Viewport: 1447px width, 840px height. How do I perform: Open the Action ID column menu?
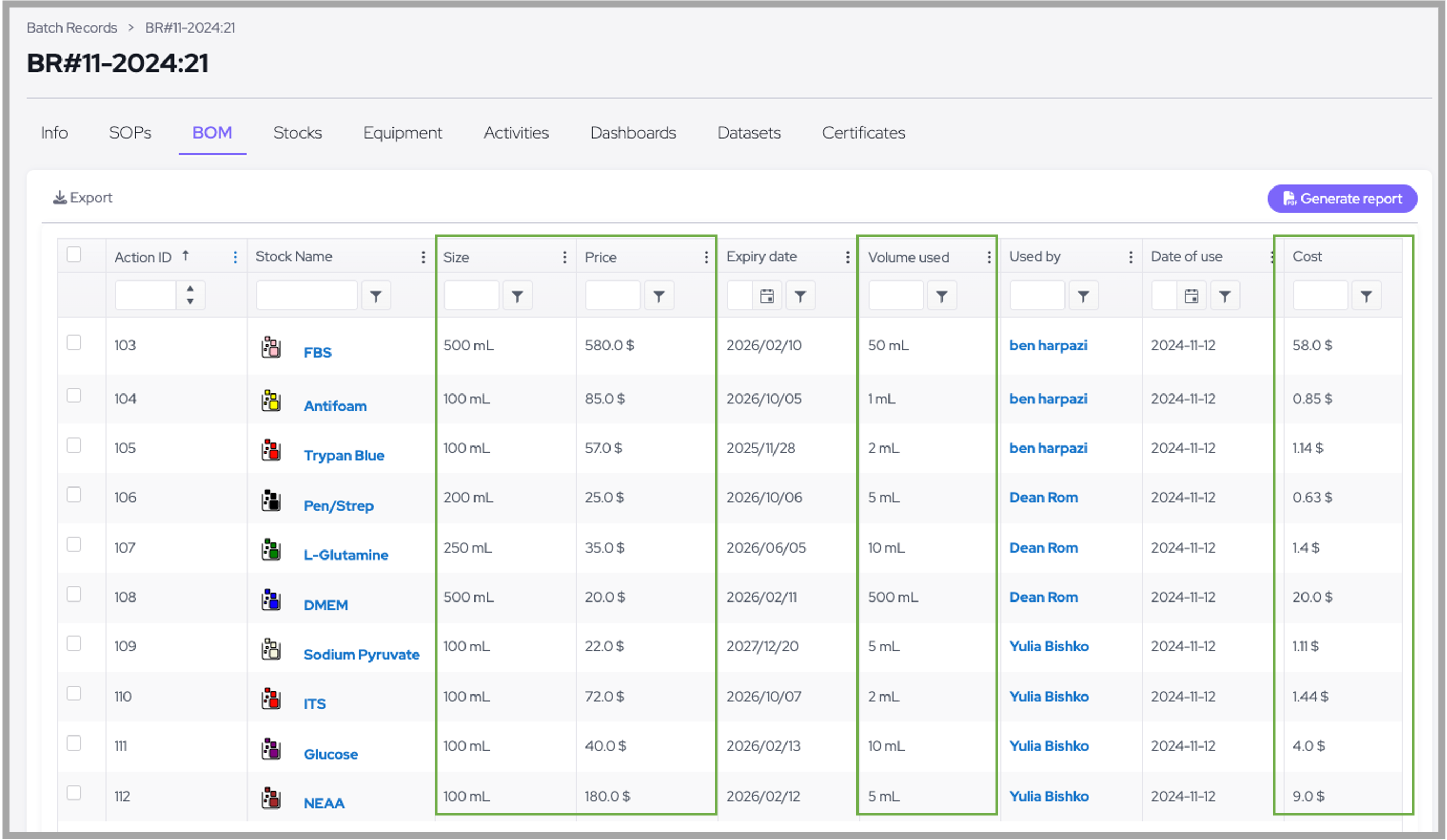235,257
